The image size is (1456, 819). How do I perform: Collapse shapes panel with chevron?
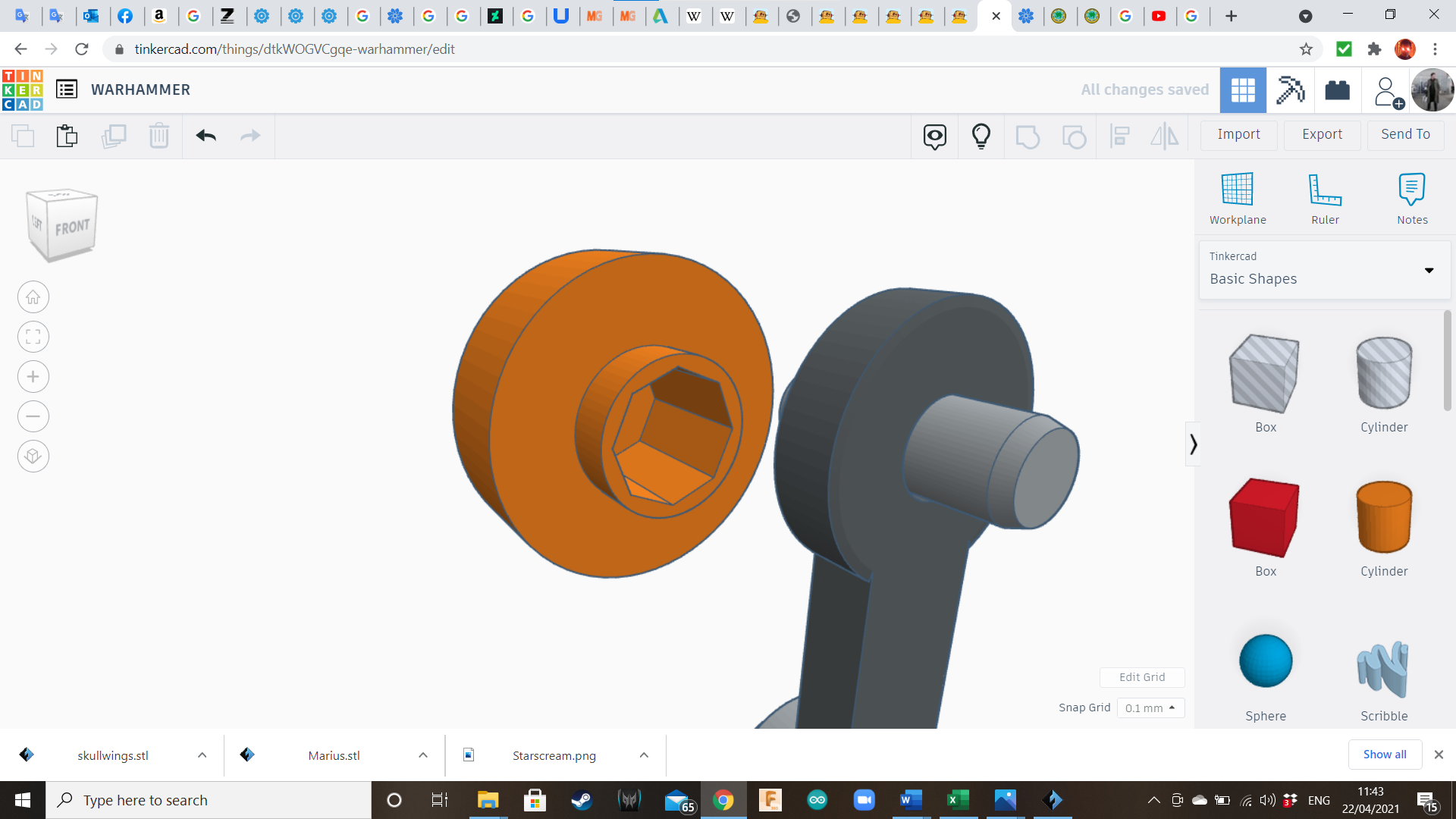coord(1193,444)
